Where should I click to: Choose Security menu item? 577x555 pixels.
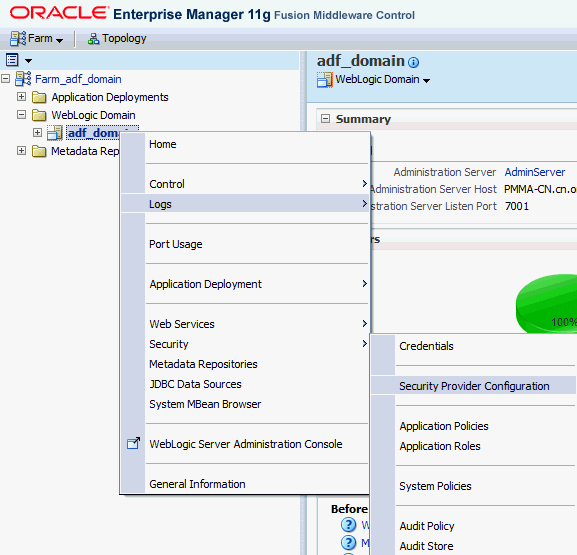[245, 344]
